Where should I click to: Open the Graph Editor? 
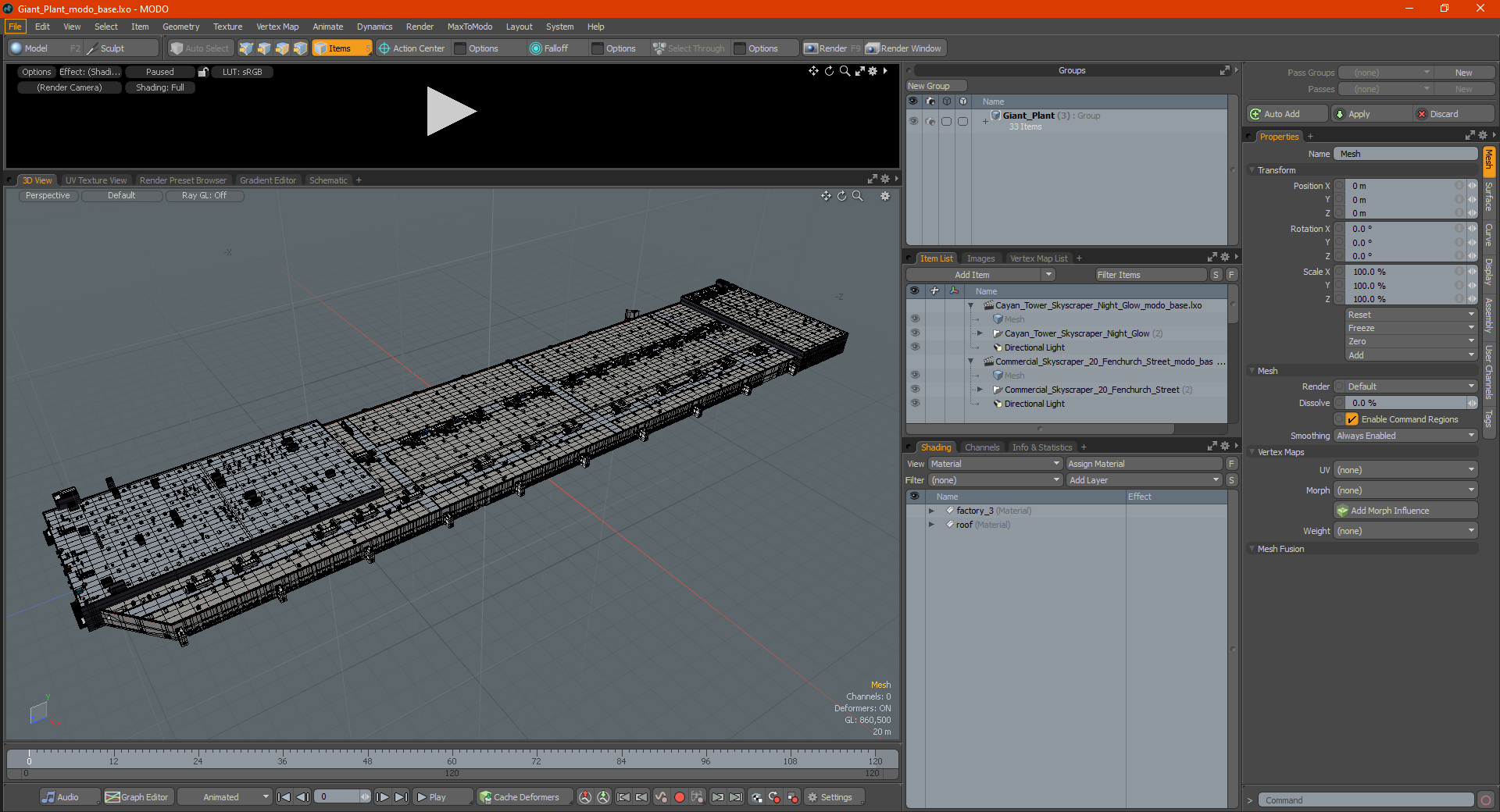[x=137, y=797]
